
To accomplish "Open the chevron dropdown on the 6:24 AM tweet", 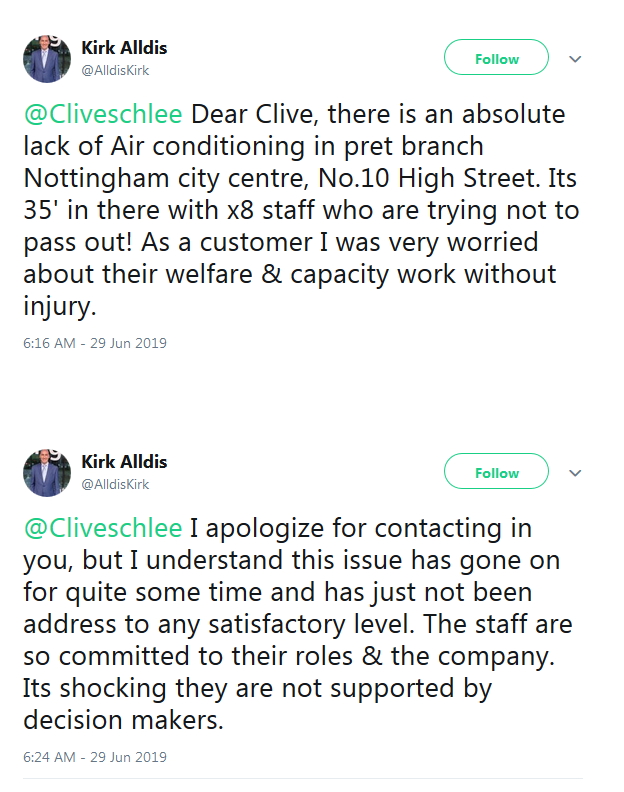I will point(575,473).
